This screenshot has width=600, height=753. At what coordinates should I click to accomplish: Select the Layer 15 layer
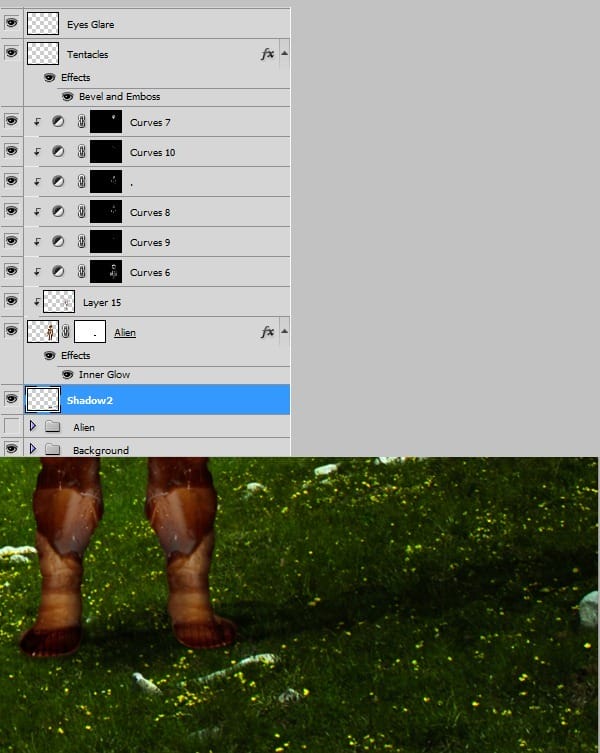pos(102,302)
